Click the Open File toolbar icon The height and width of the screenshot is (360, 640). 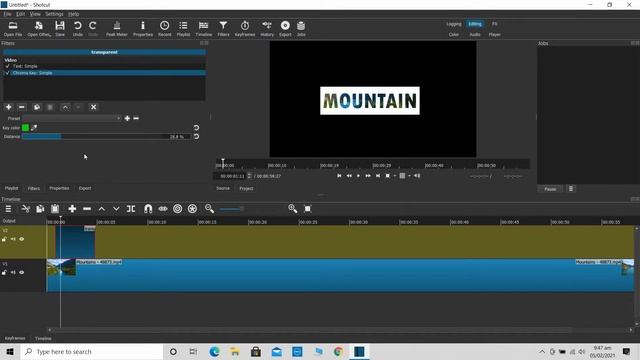[13, 29]
